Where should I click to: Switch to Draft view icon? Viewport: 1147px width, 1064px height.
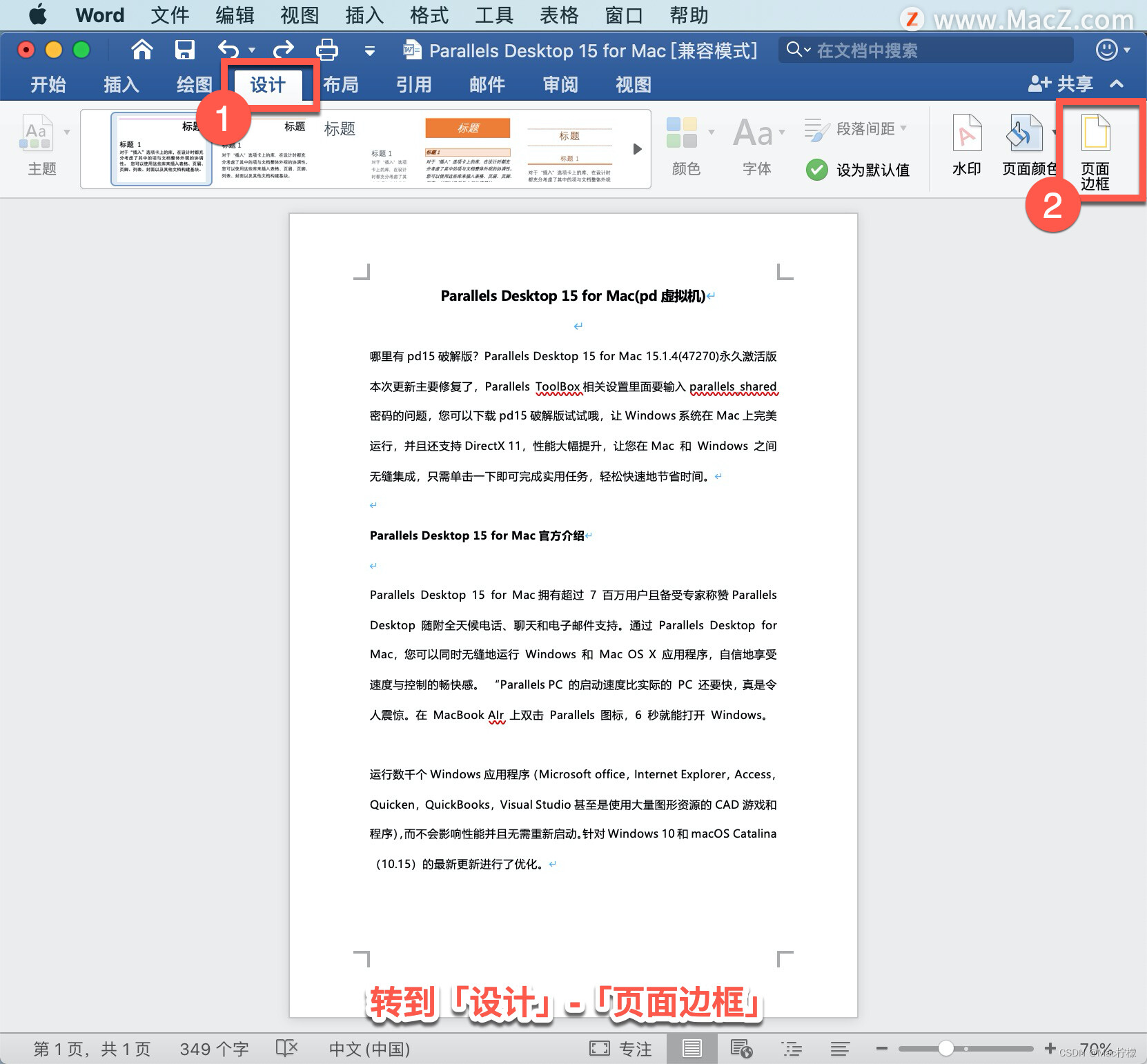click(x=840, y=1049)
